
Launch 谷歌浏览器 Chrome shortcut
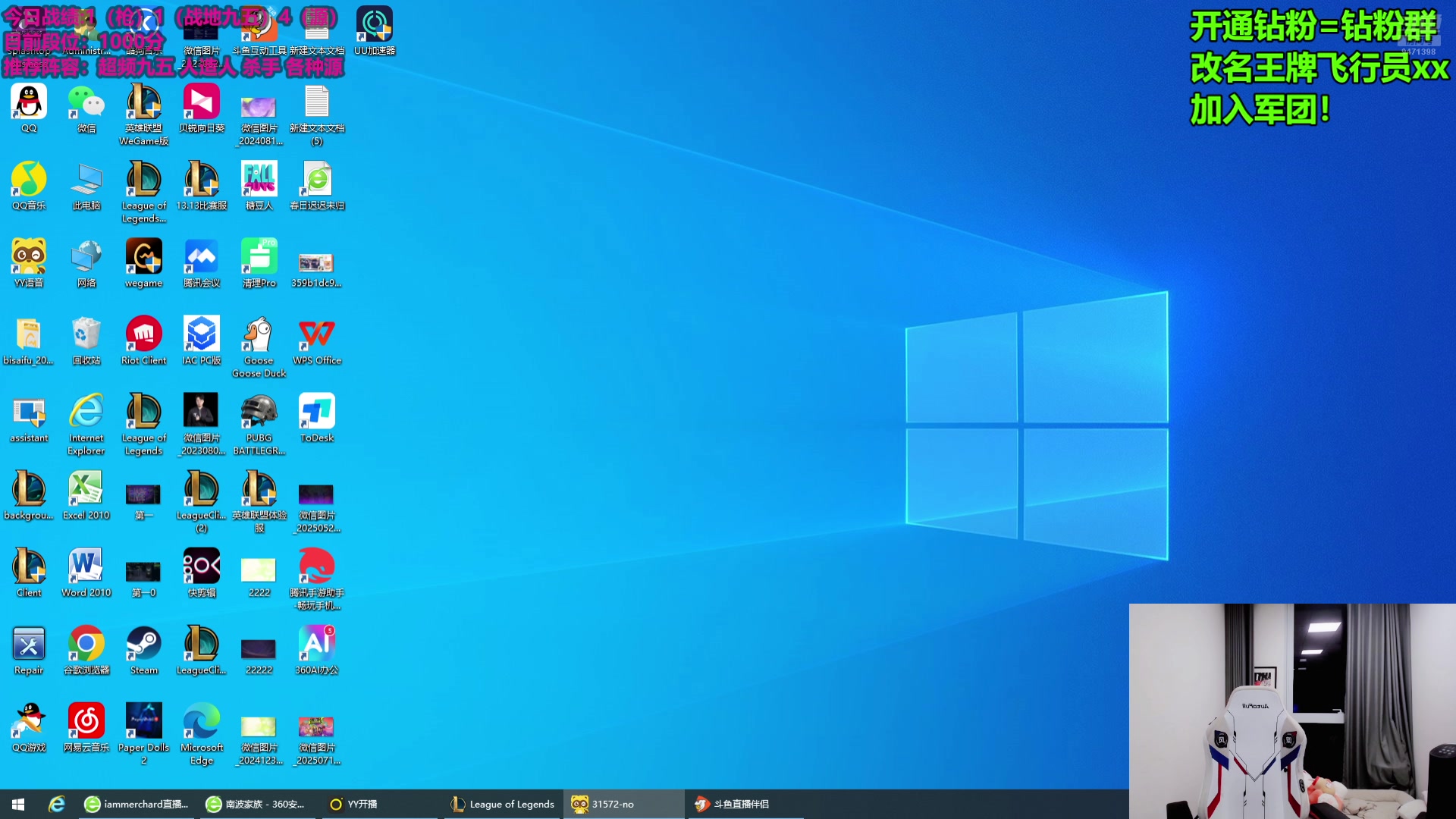point(86,650)
